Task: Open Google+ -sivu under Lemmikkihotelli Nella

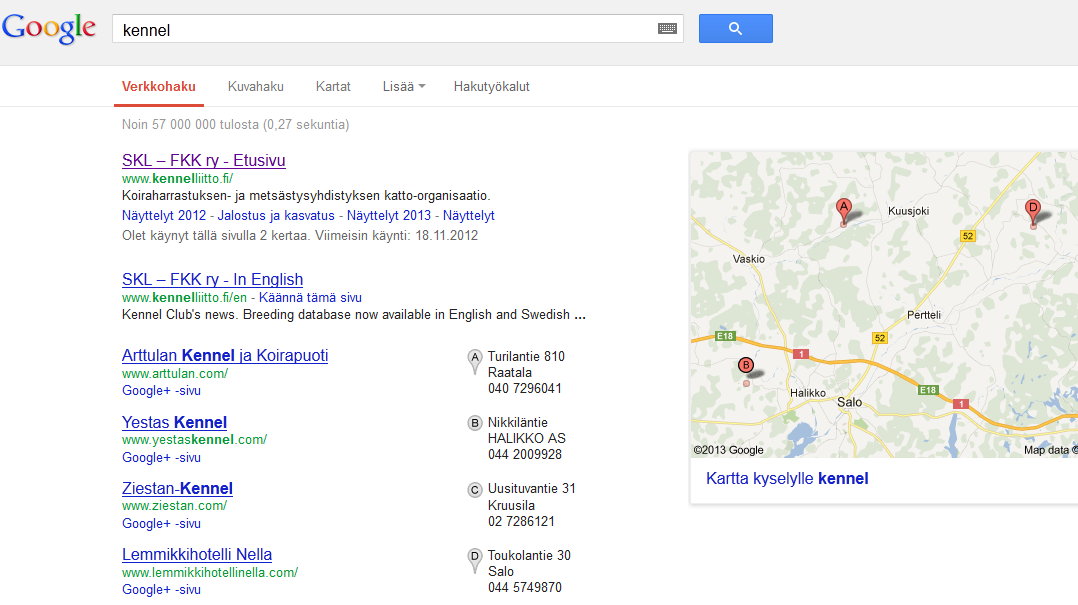Action: (x=162, y=590)
